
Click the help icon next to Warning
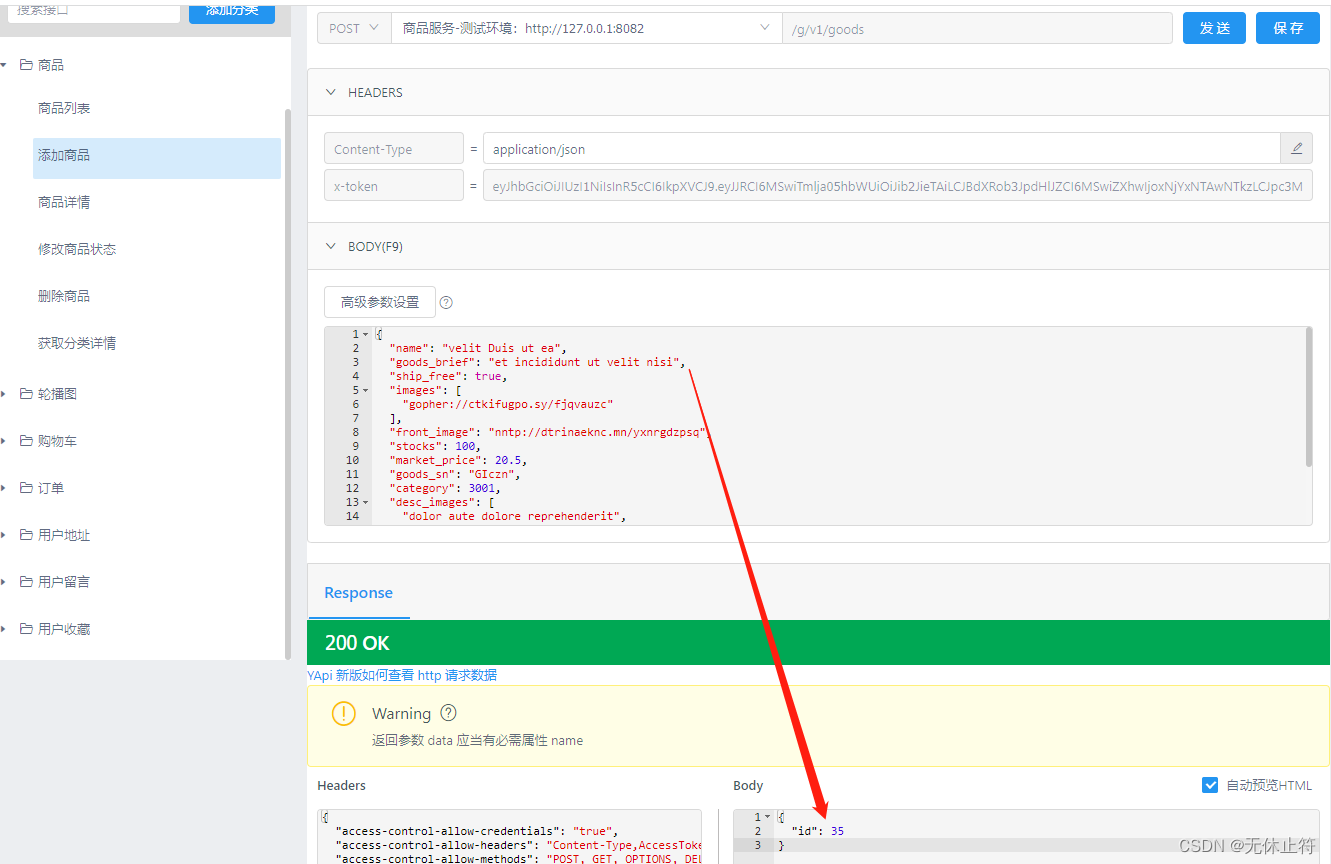(448, 713)
